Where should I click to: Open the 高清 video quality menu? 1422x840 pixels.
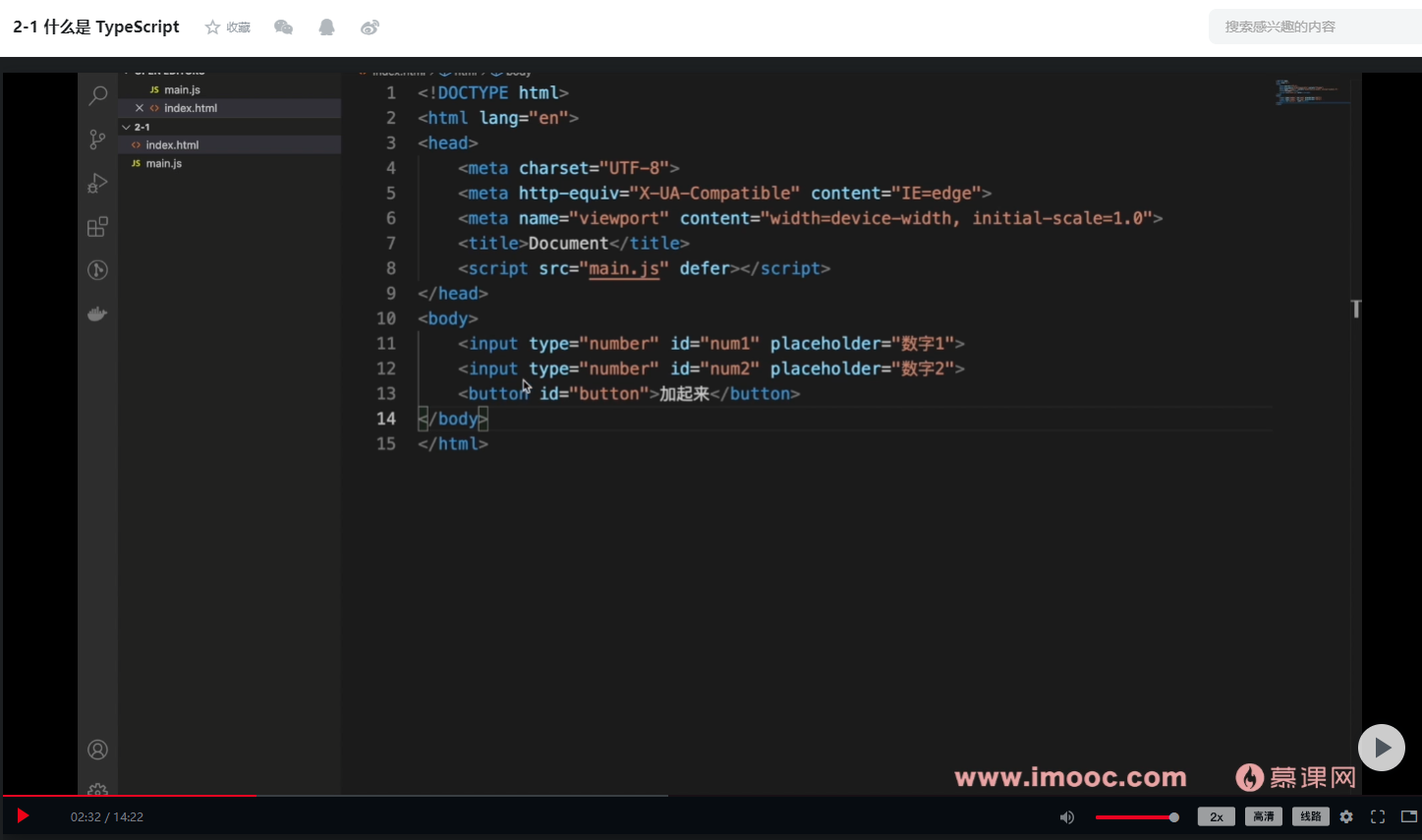1264,816
